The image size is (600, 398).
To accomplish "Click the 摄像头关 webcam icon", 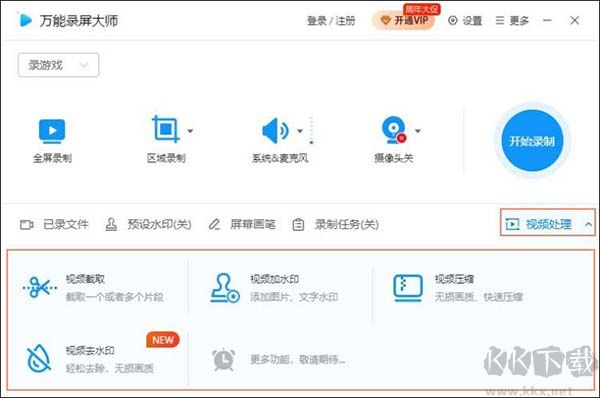I will coord(394,130).
